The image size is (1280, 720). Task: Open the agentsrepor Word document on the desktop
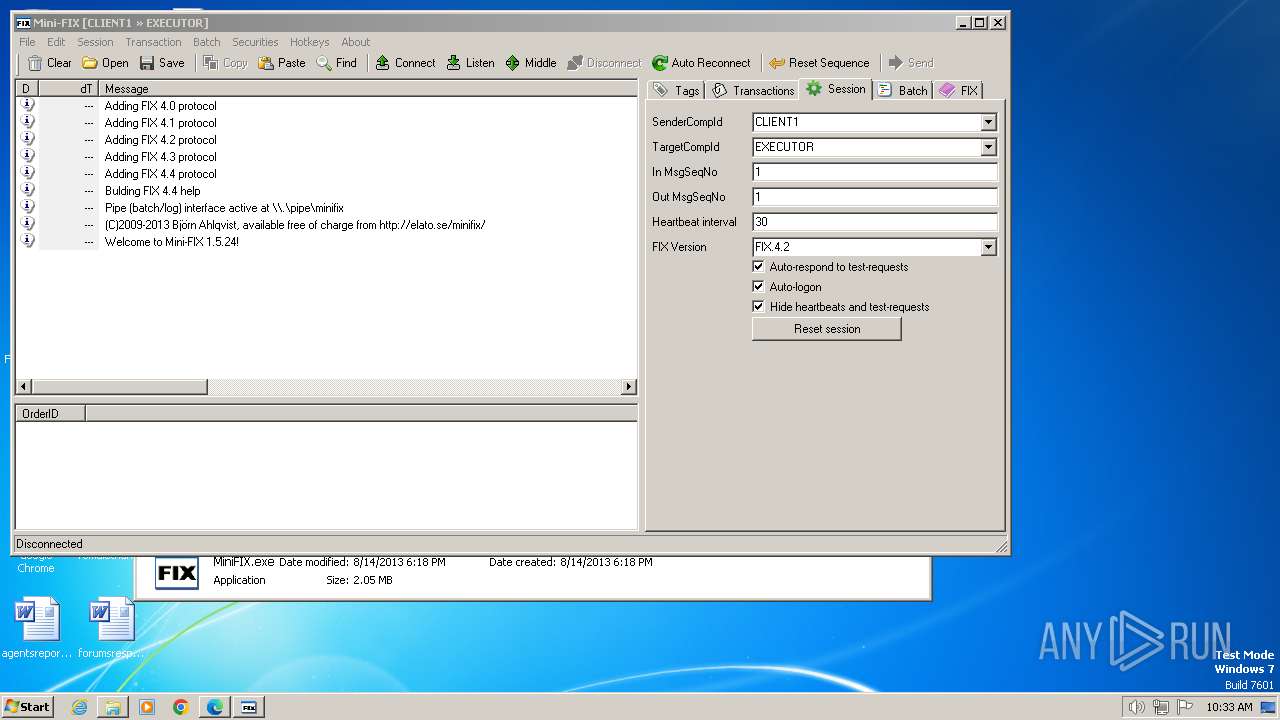pos(38,629)
